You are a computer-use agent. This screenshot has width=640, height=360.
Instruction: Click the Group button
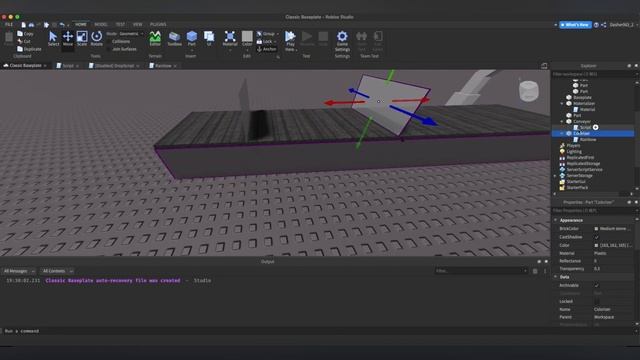266,33
